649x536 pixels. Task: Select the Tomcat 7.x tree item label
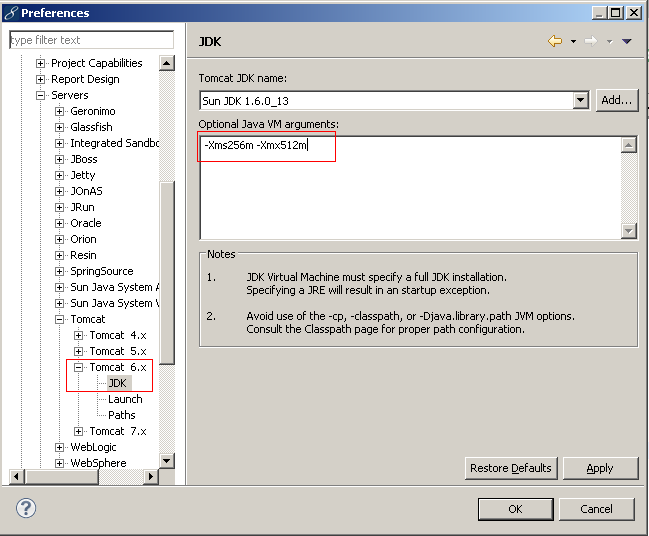(x=118, y=431)
